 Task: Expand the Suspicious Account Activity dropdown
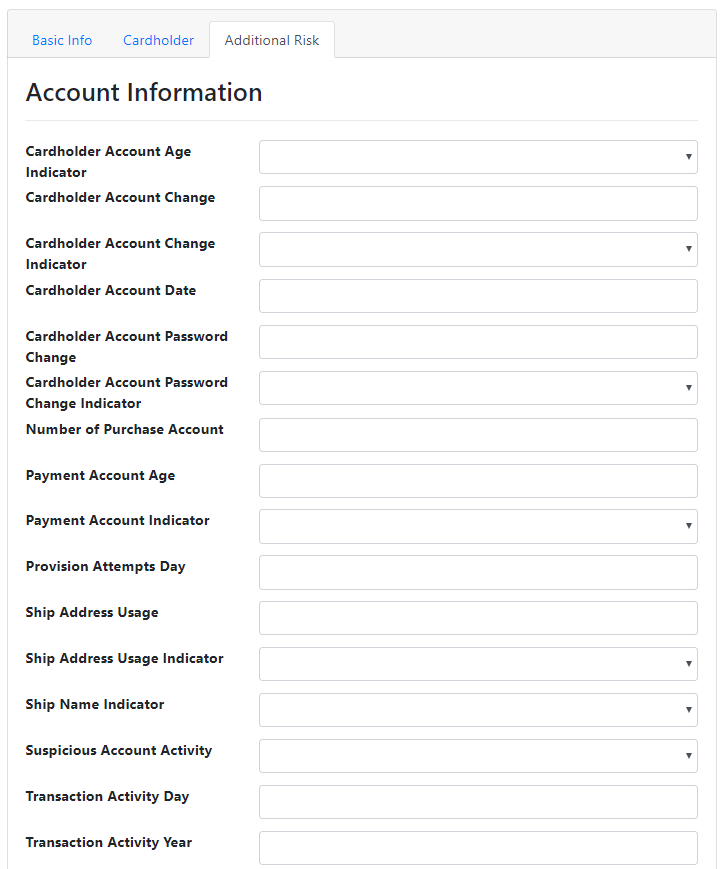pos(478,756)
